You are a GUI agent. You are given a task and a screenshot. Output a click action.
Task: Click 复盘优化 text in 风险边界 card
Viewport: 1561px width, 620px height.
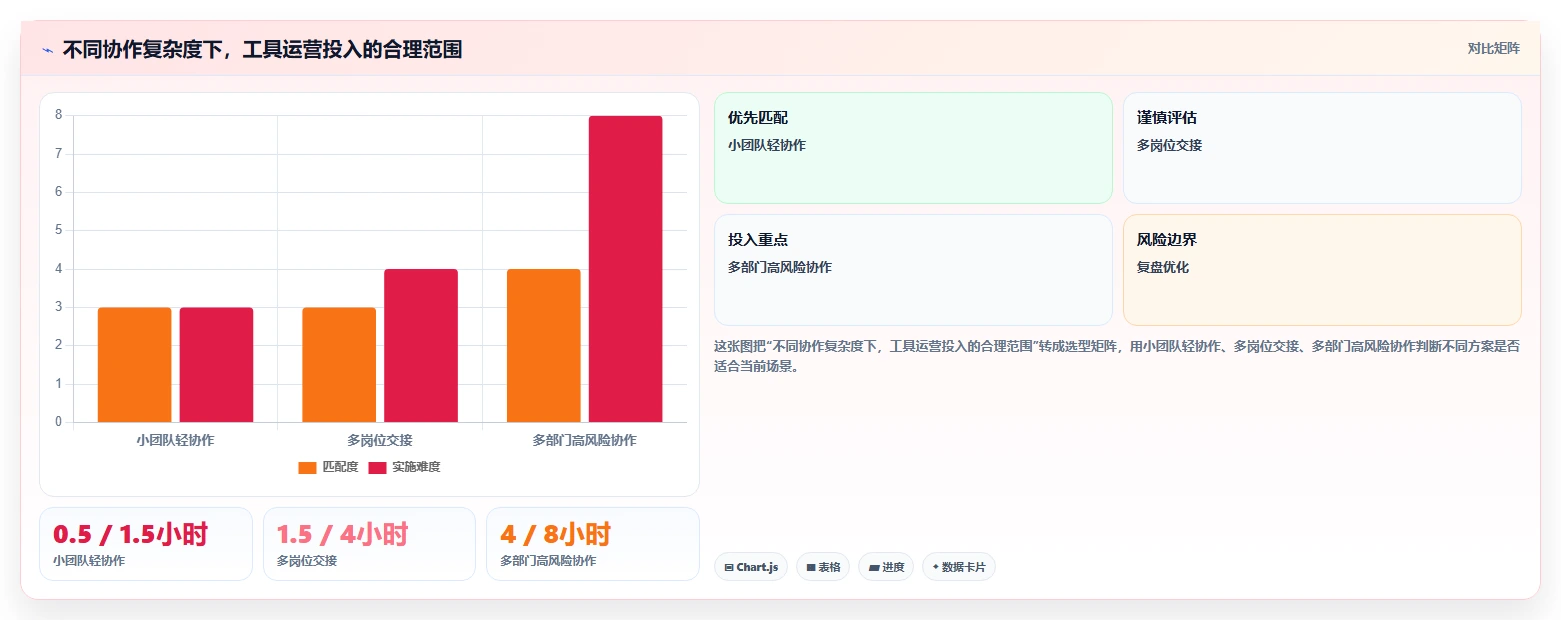(x=1163, y=267)
